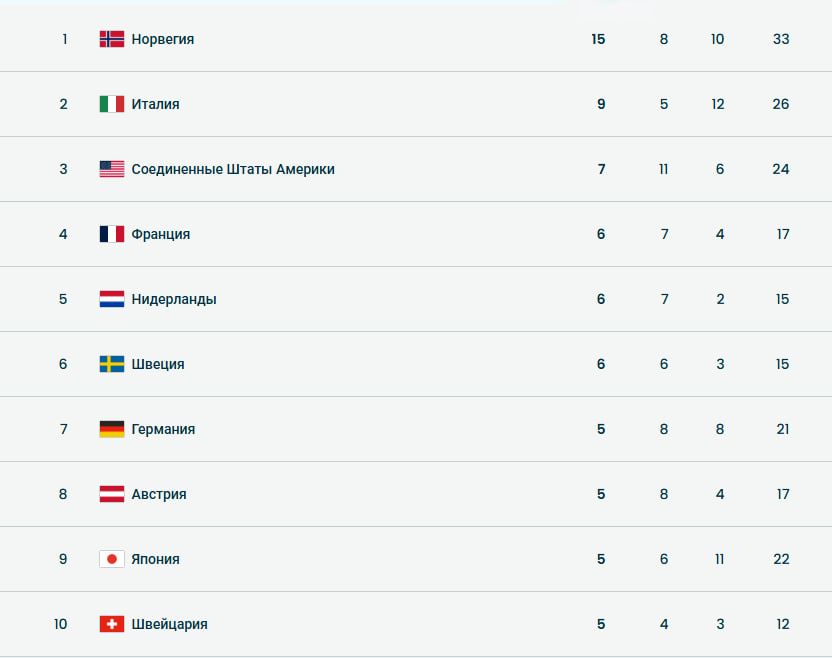Select Соединенные Штаты Америки country name
This screenshot has height=658, width=832.
[x=233, y=169]
